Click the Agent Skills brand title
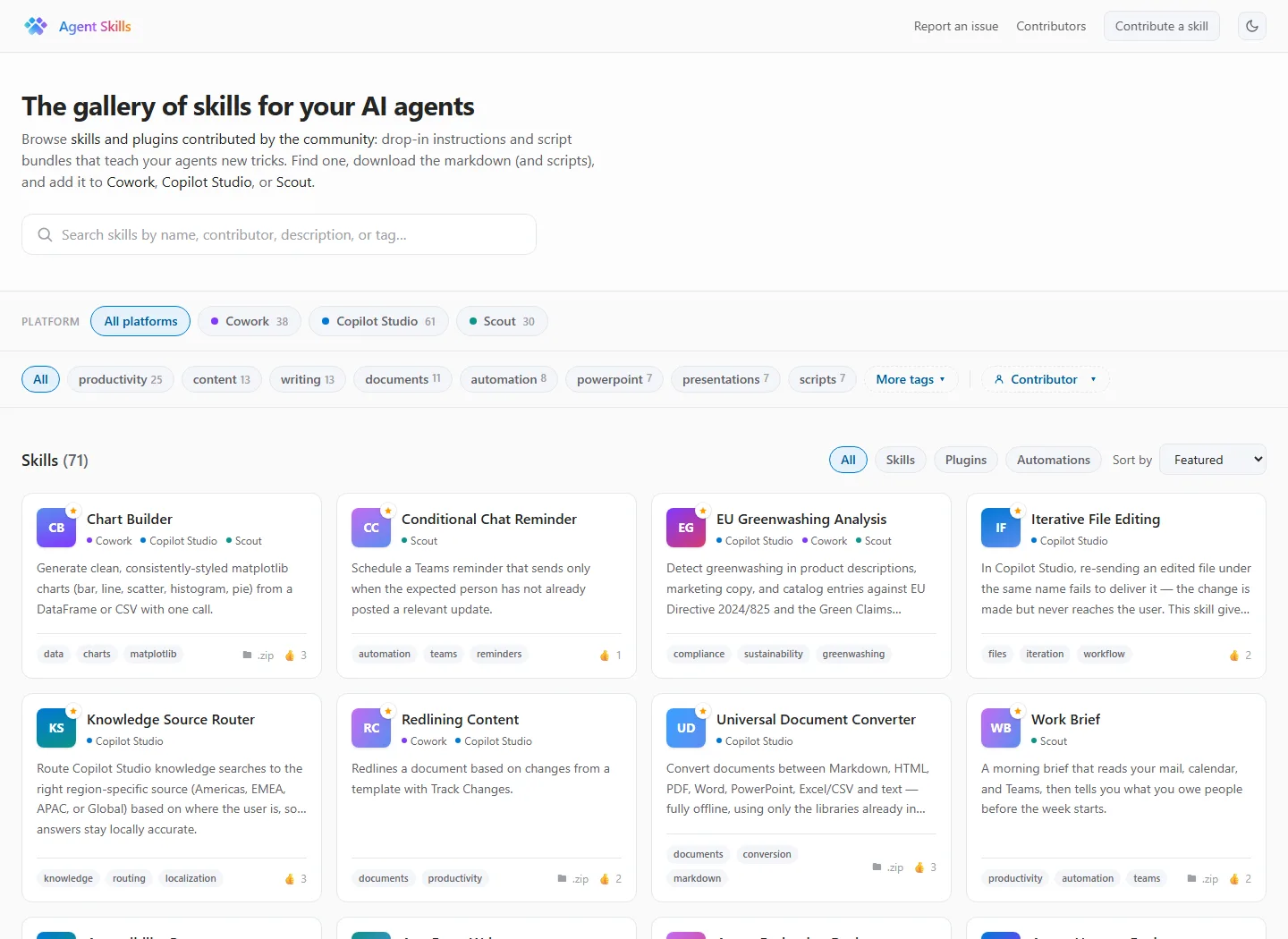Image resolution: width=1288 pixels, height=939 pixels. 95,26
